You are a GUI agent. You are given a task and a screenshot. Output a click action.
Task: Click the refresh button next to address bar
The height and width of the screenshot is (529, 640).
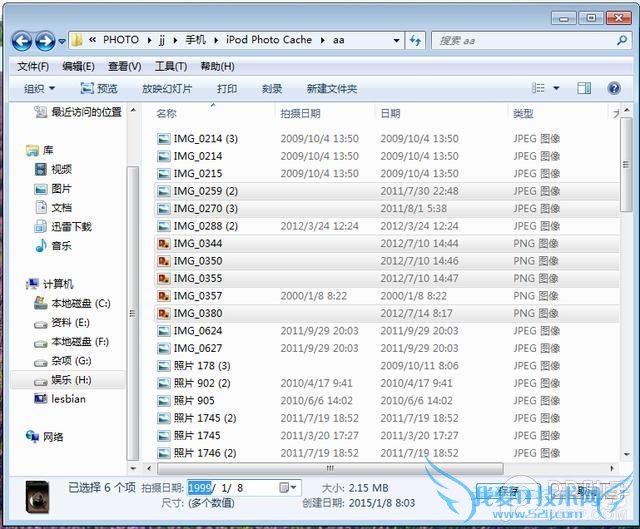tap(415, 40)
